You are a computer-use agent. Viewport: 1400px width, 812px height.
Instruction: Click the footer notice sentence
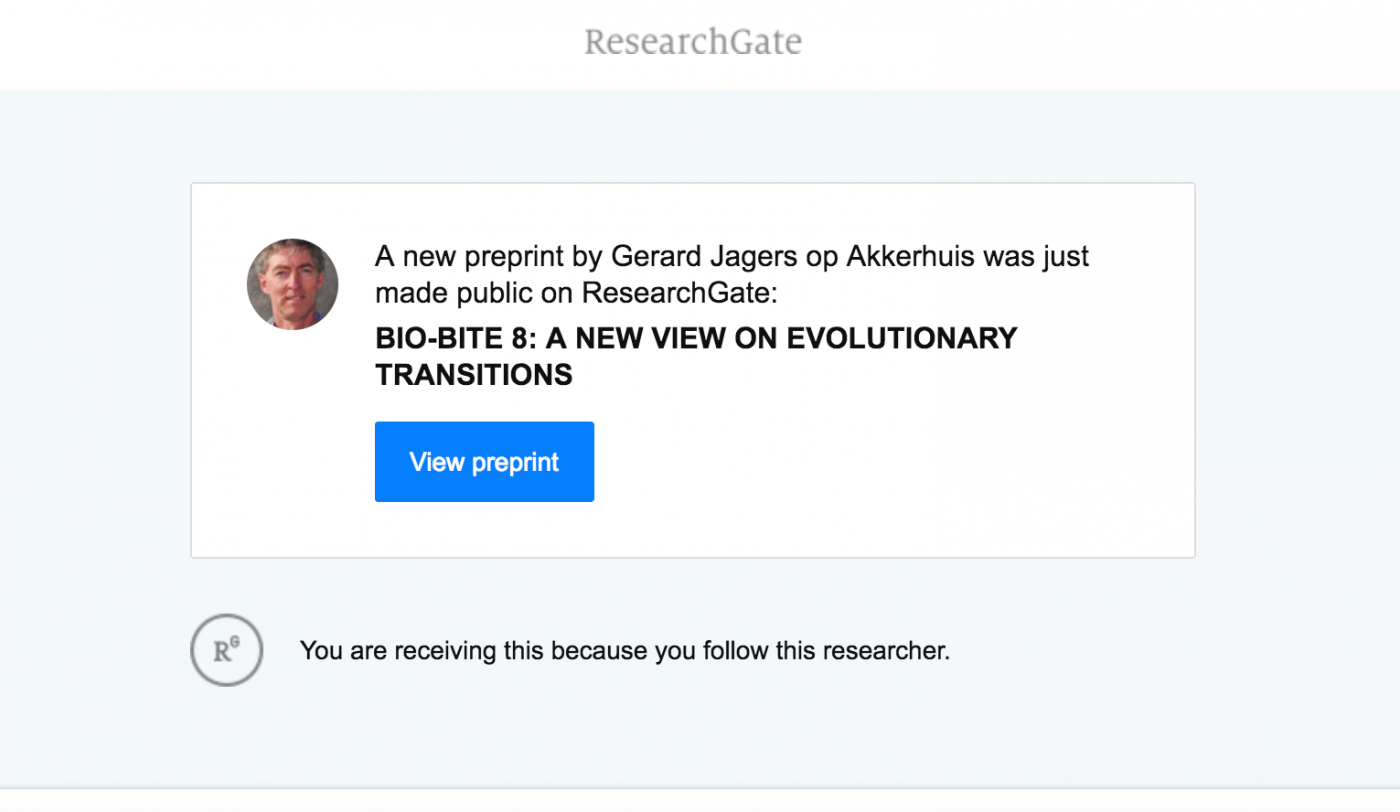(624, 650)
